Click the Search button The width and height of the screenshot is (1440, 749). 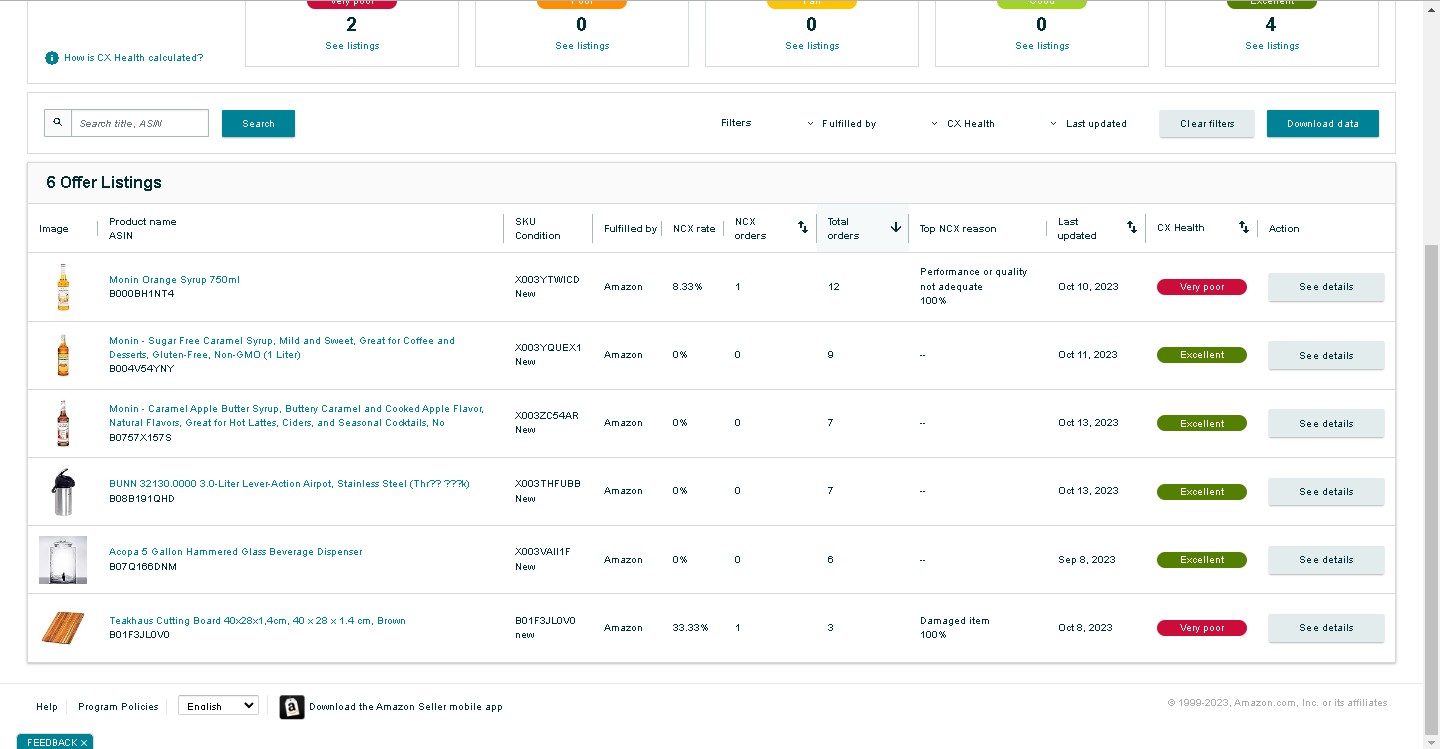point(258,123)
